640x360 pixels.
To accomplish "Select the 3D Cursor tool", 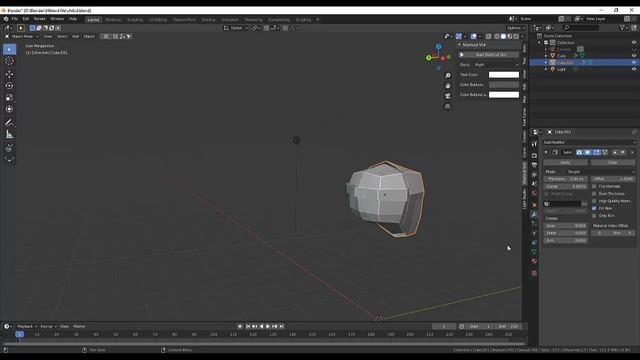I will click(9, 61).
